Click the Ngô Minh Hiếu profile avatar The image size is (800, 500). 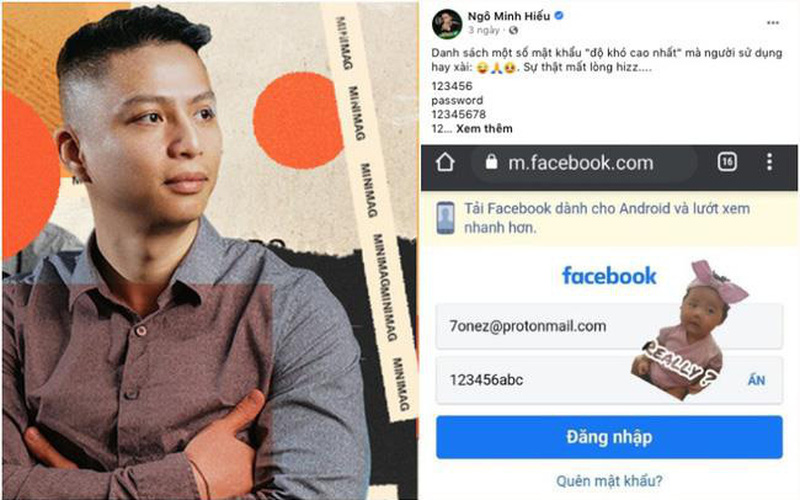(x=447, y=23)
